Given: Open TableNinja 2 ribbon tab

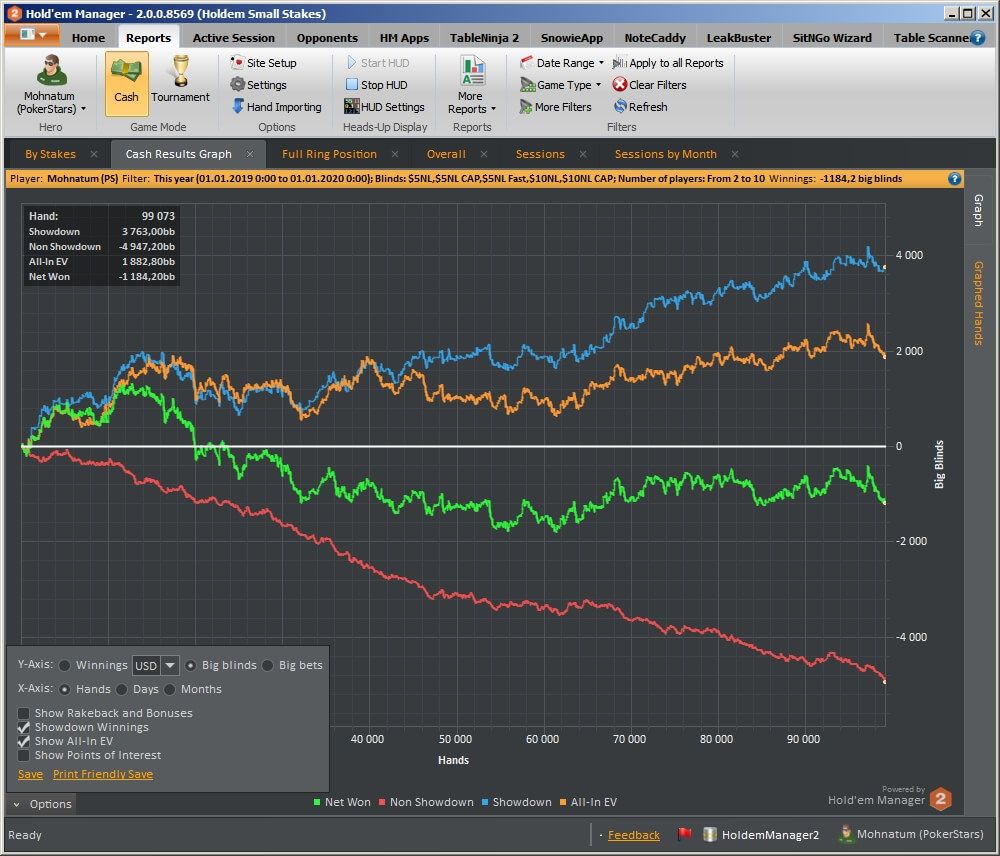Looking at the screenshot, I should pos(484,38).
